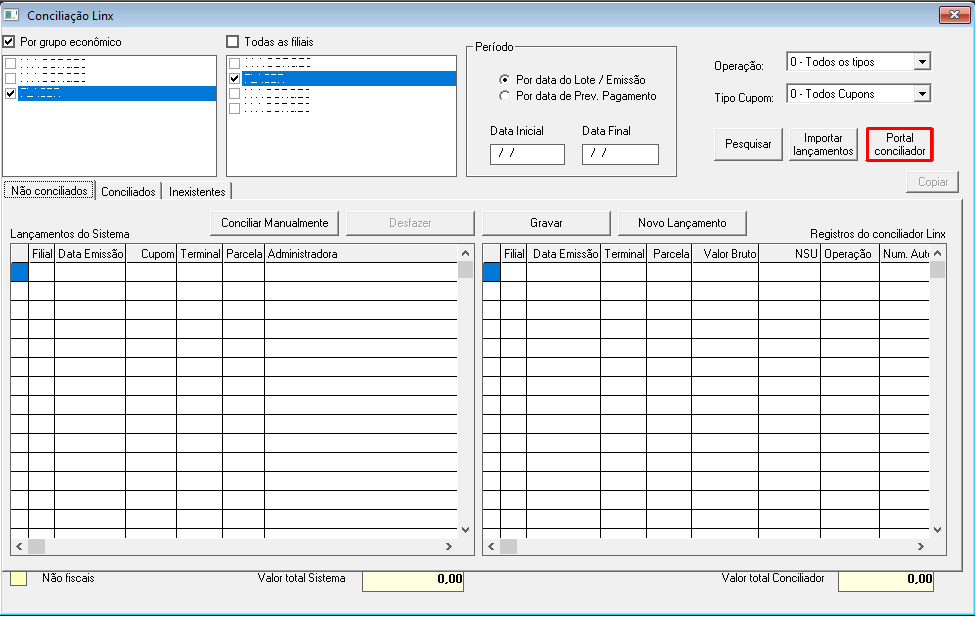Screen dimensions: 976x617
Task: Uncheck the highlighted filial checkbox
Action: coord(235,78)
